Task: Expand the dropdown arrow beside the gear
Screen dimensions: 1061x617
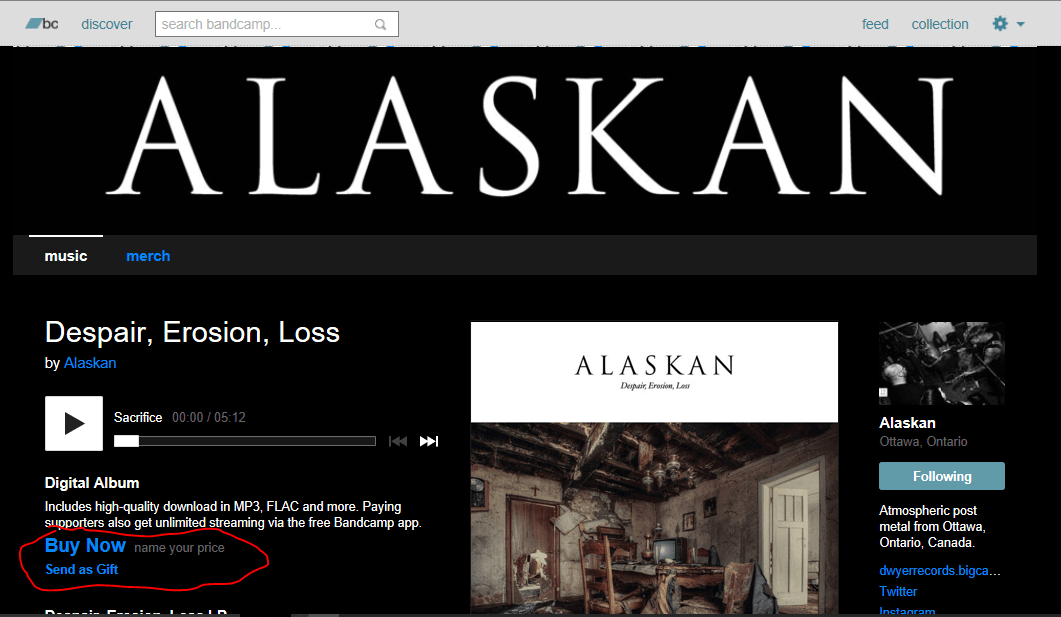Action: click(x=1020, y=24)
